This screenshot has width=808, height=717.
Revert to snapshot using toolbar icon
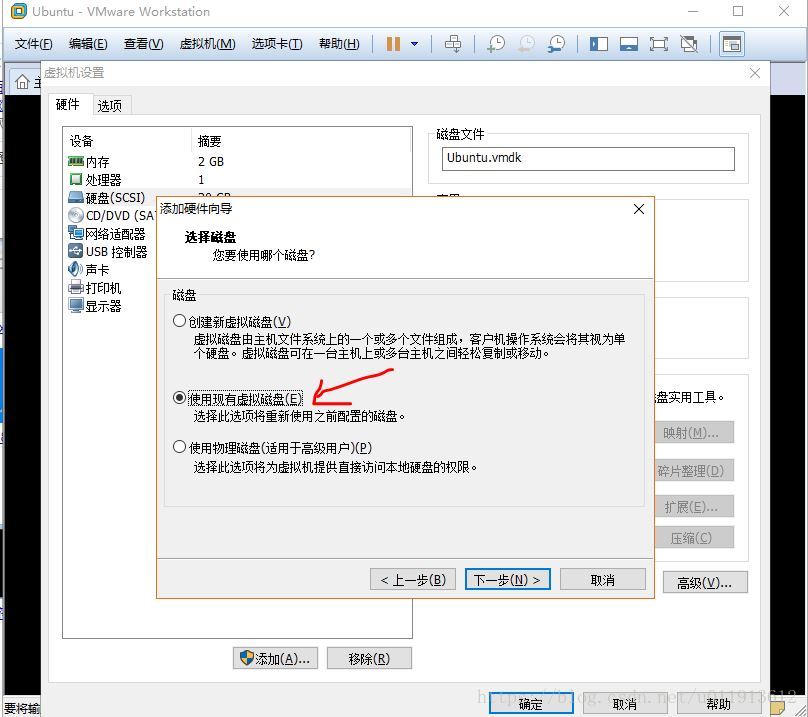point(527,44)
